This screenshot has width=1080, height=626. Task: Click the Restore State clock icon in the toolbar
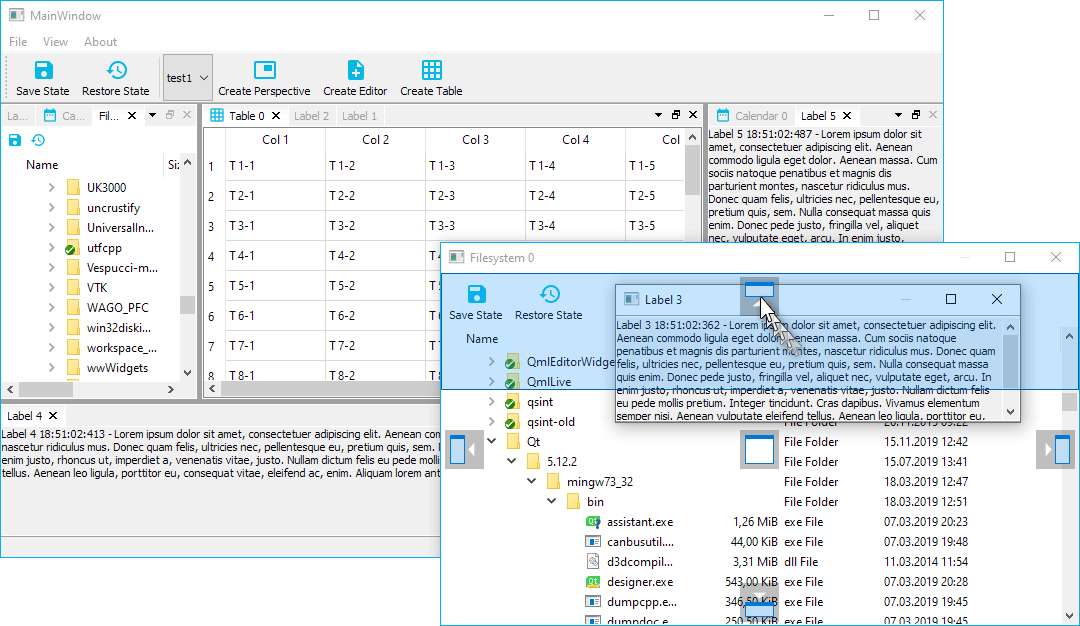point(115,71)
